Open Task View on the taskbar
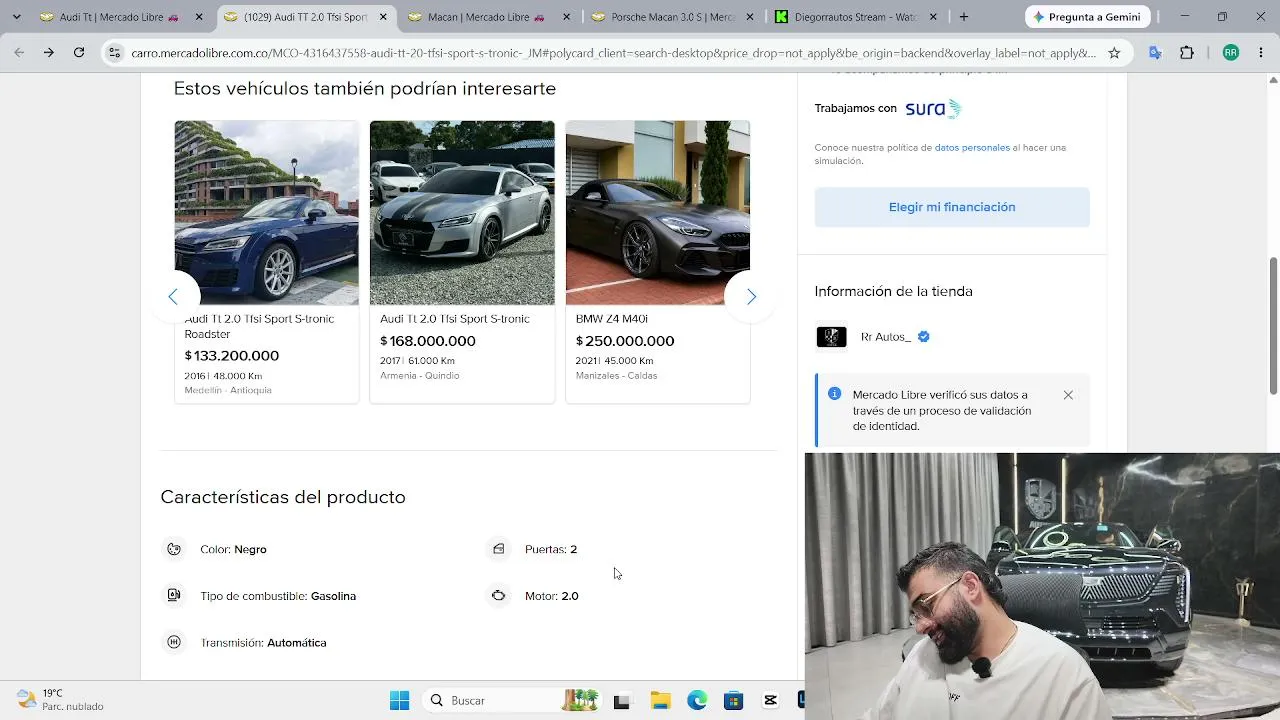The image size is (1280, 720). click(x=621, y=700)
